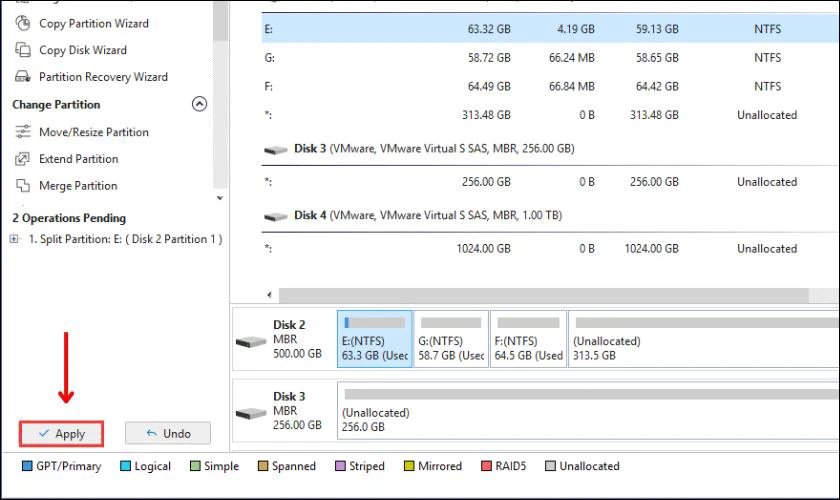Viewport: 840px width, 500px height.
Task: Select the E: partition row
Action: (550, 29)
